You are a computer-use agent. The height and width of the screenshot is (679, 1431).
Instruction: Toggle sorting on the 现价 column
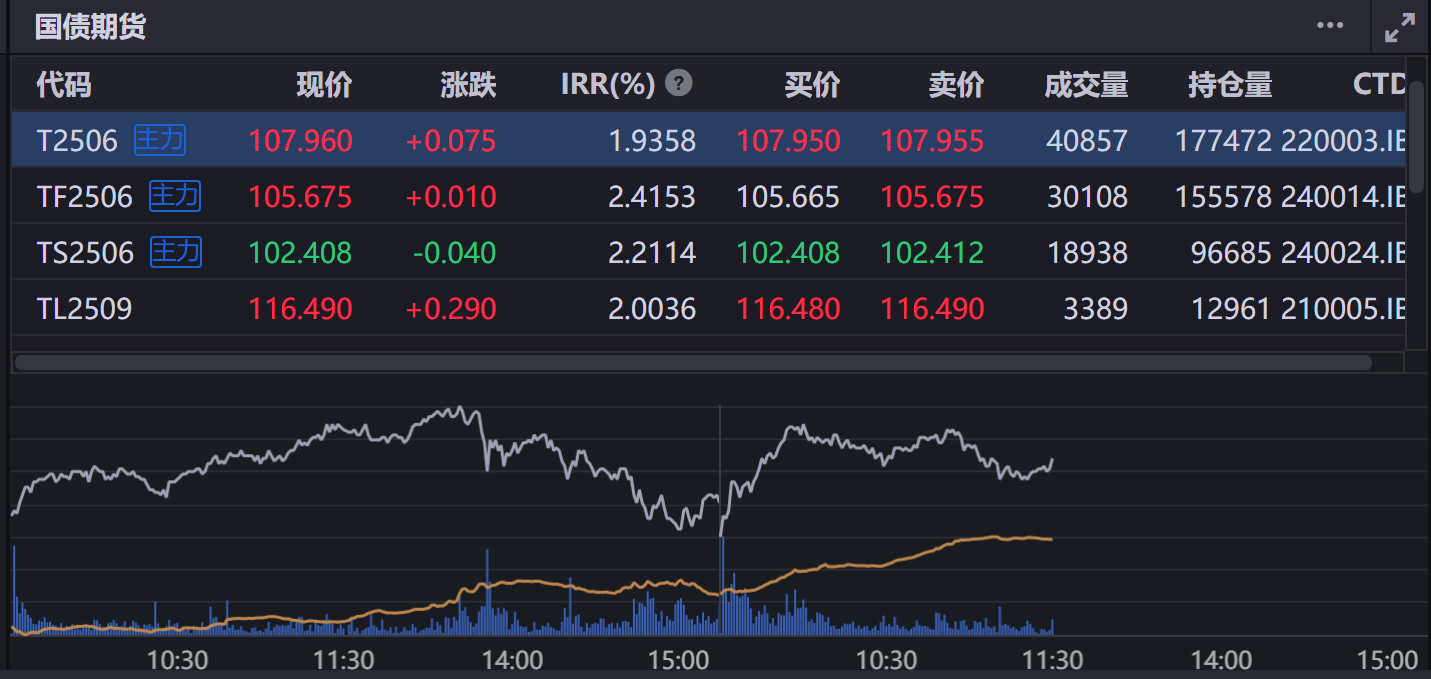point(323,84)
